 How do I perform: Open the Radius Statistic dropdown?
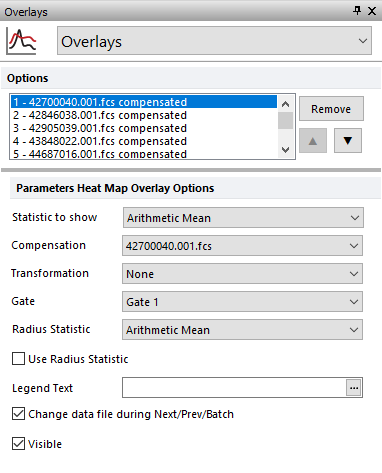point(242,330)
